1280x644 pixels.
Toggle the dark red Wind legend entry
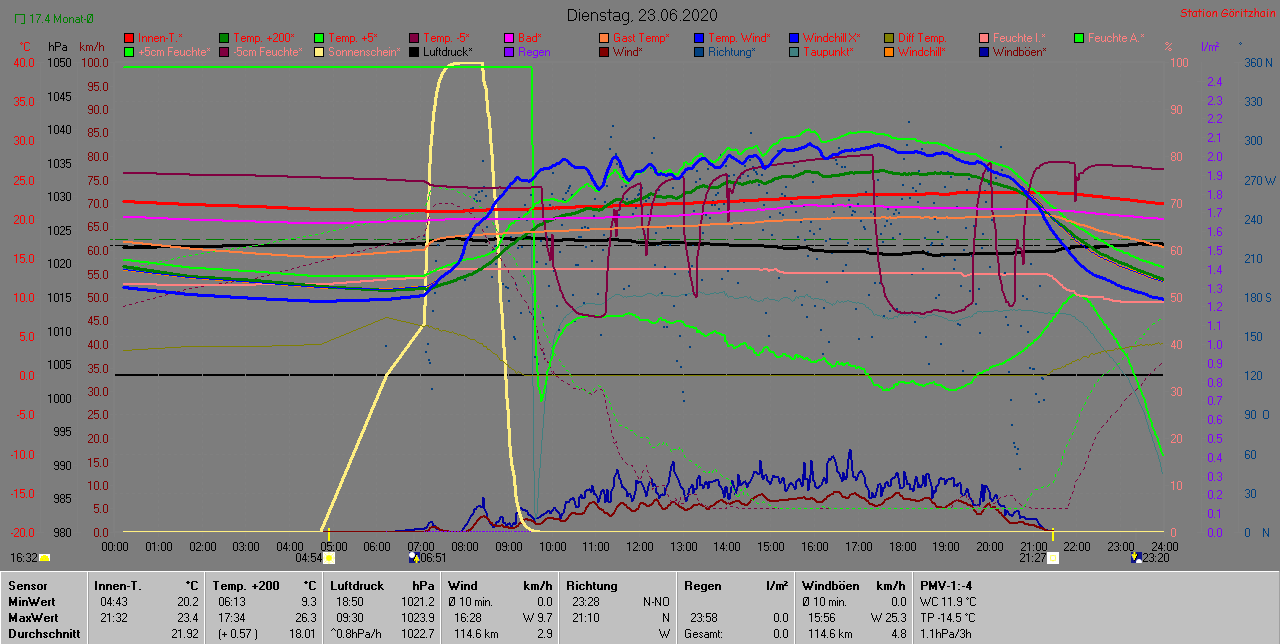click(x=621, y=52)
